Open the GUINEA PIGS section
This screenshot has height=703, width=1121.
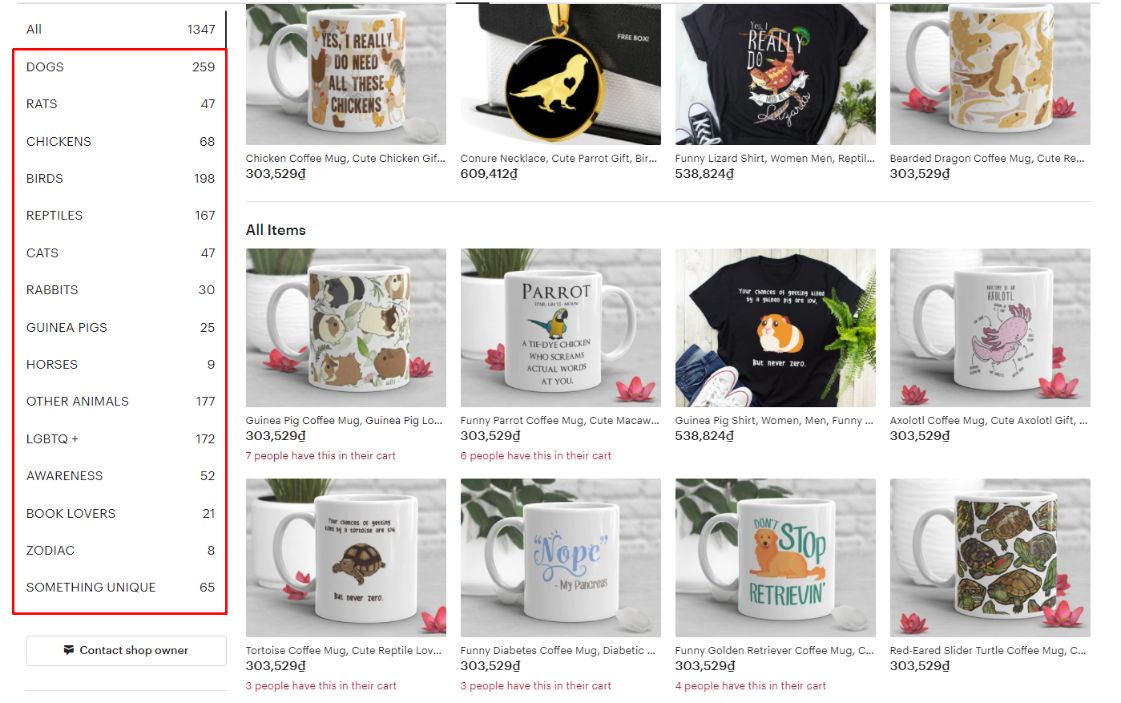click(120, 328)
